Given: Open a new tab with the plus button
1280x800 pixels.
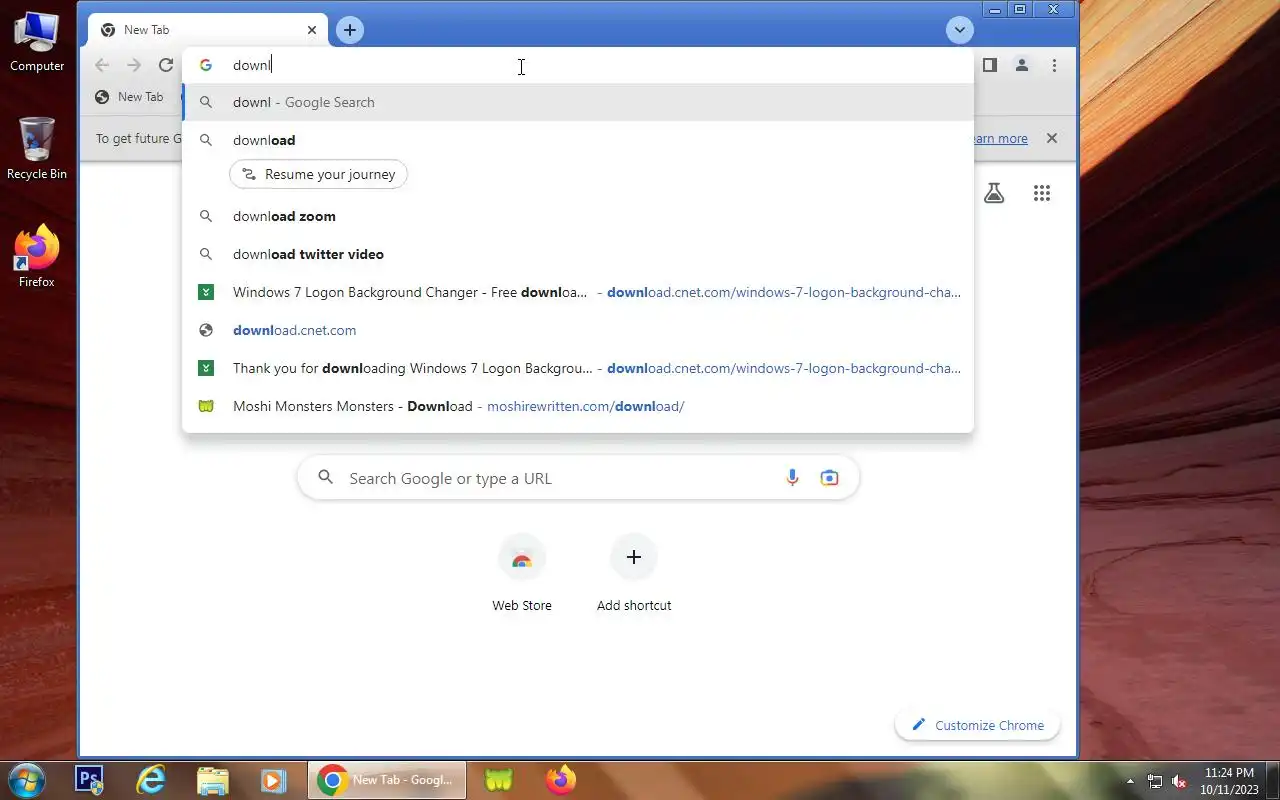Looking at the screenshot, I should pos(349,30).
